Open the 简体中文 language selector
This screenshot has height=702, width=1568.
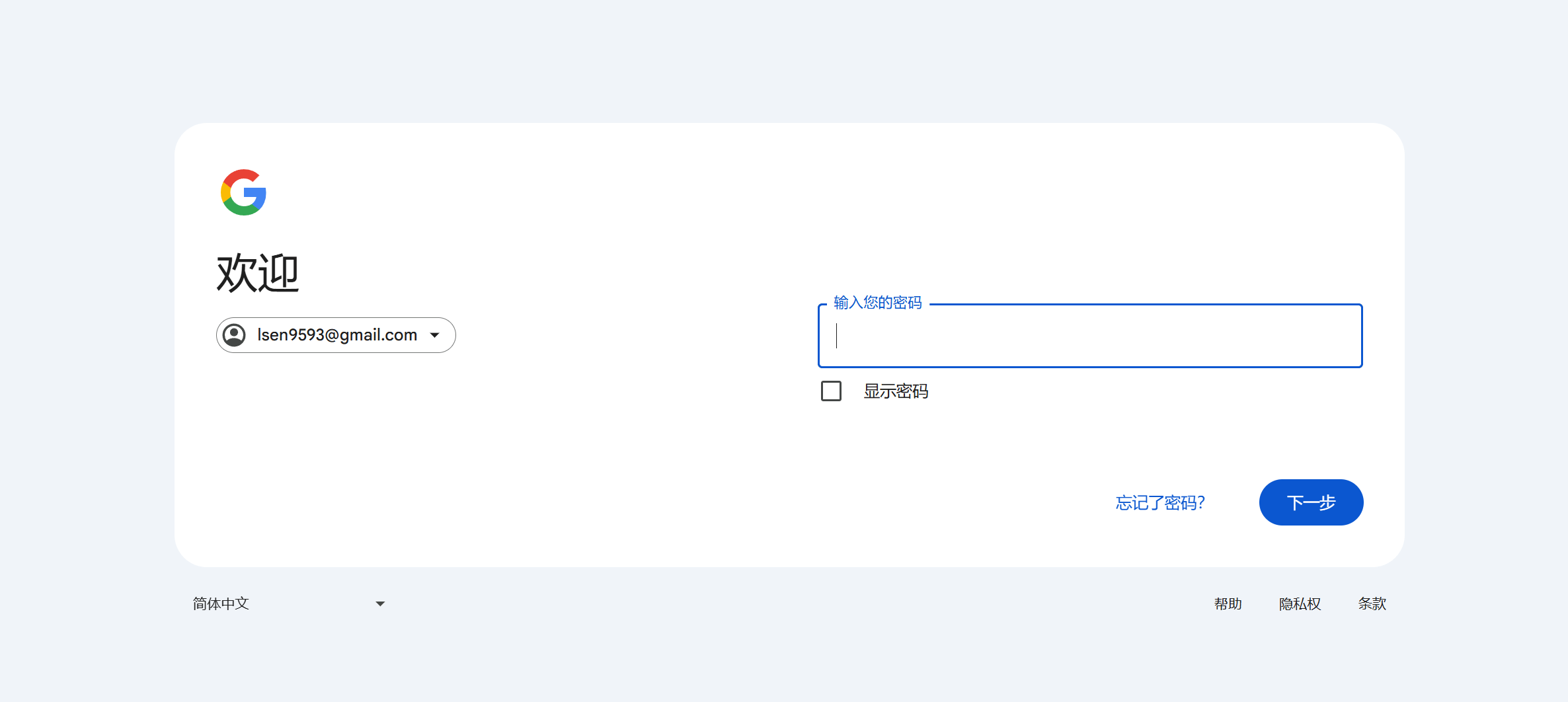click(221, 604)
